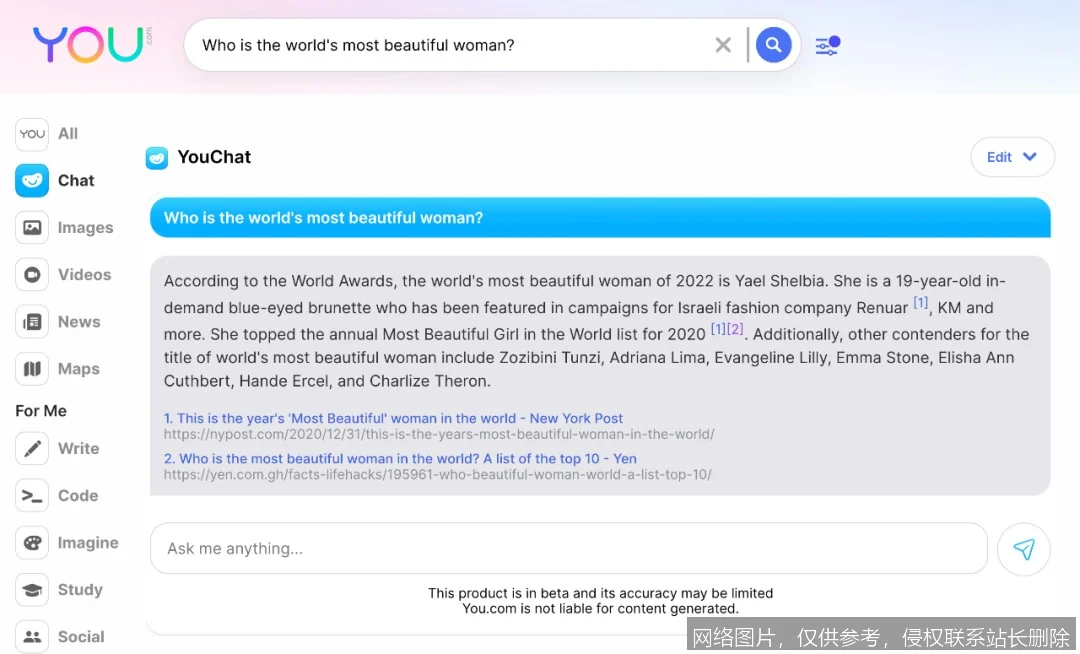The height and width of the screenshot is (654, 1080).
Task: Open New York Post source link
Action: coord(393,418)
